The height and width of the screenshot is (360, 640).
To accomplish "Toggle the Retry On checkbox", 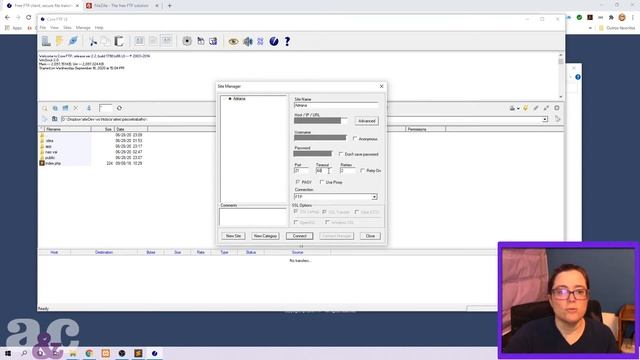I will [x=362, y=171].
